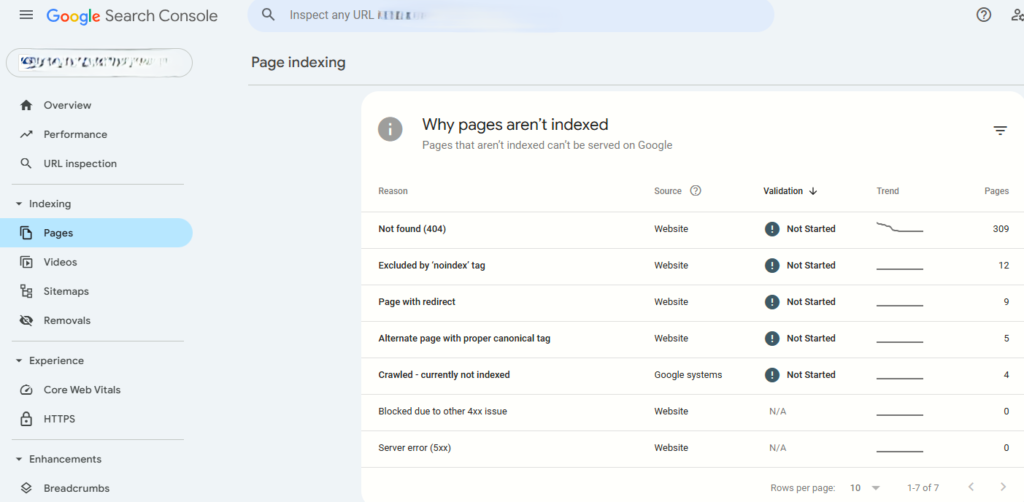The width and height of the screenshot is (1024, 502).
Task: Open Removals in the sidebar
Action: point(97,321)
